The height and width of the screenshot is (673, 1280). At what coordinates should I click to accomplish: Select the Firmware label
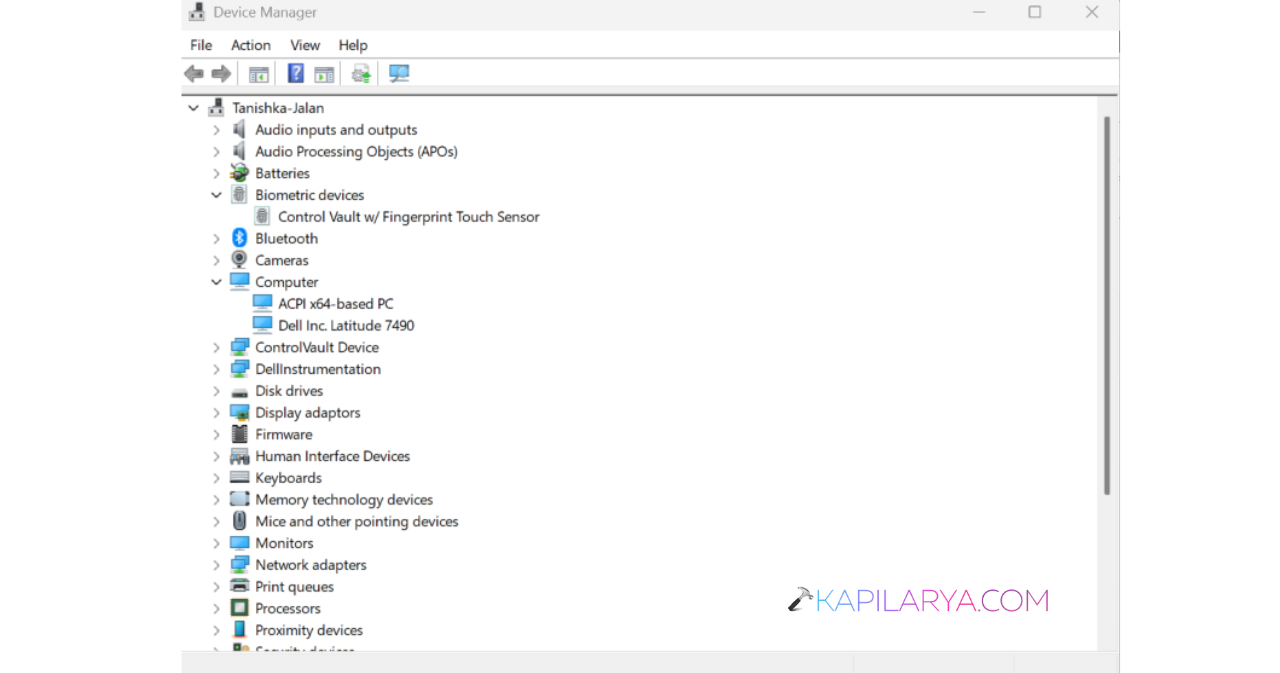point(284,434)
